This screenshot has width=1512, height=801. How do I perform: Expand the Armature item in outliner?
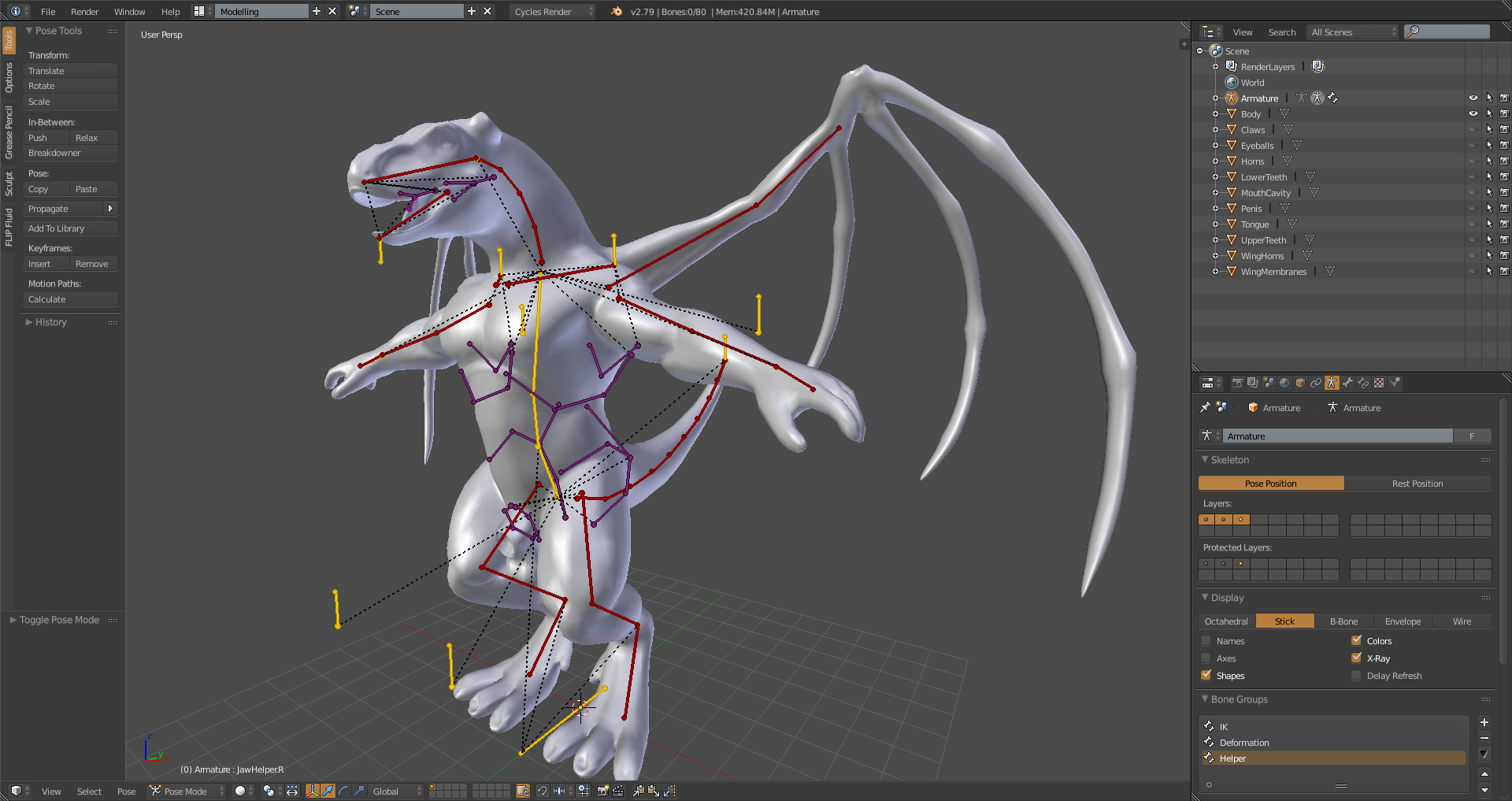point(1215,98)
